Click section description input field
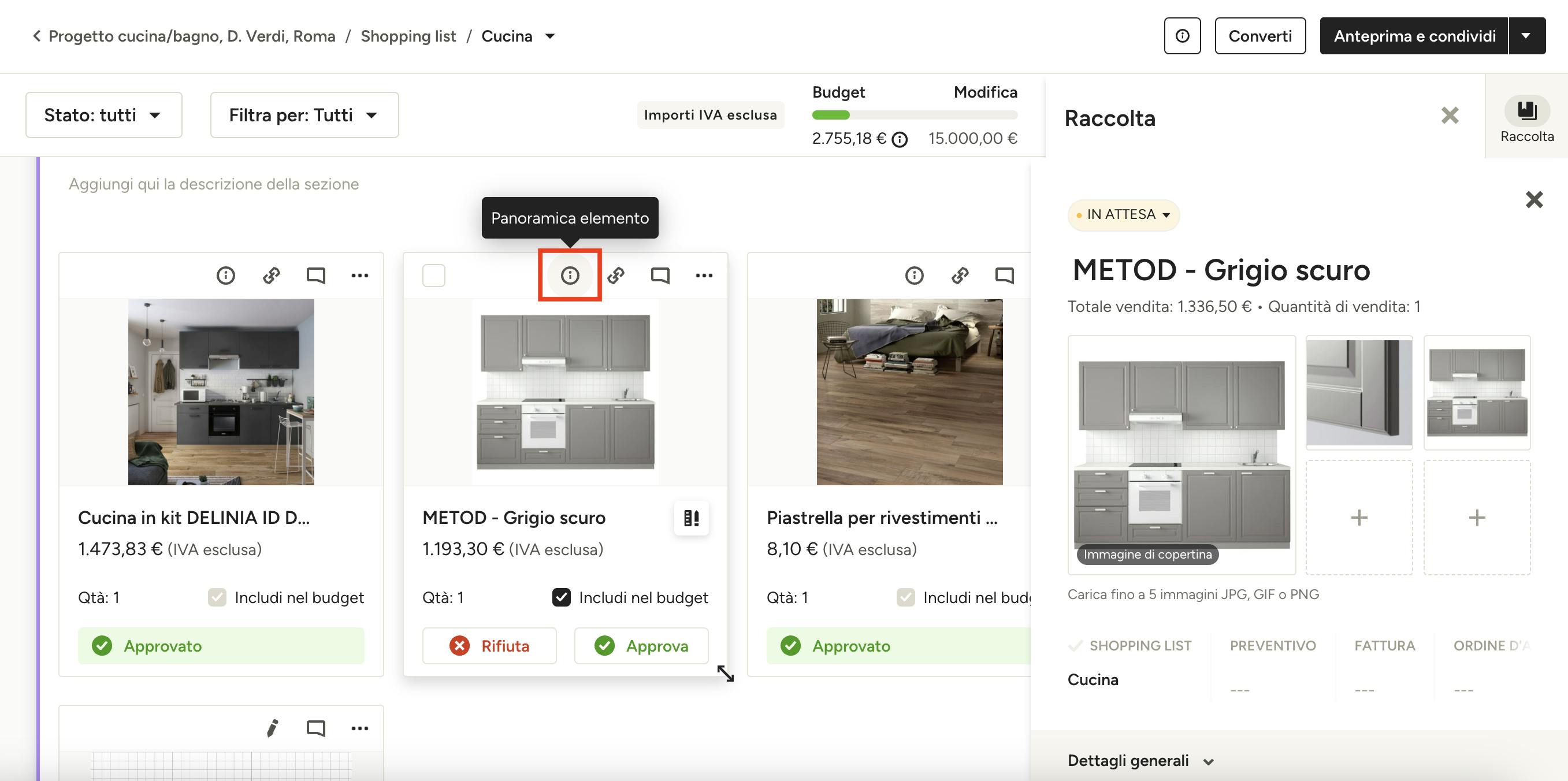The height and width of the screenshot is (781, 1568). (214, 184)
